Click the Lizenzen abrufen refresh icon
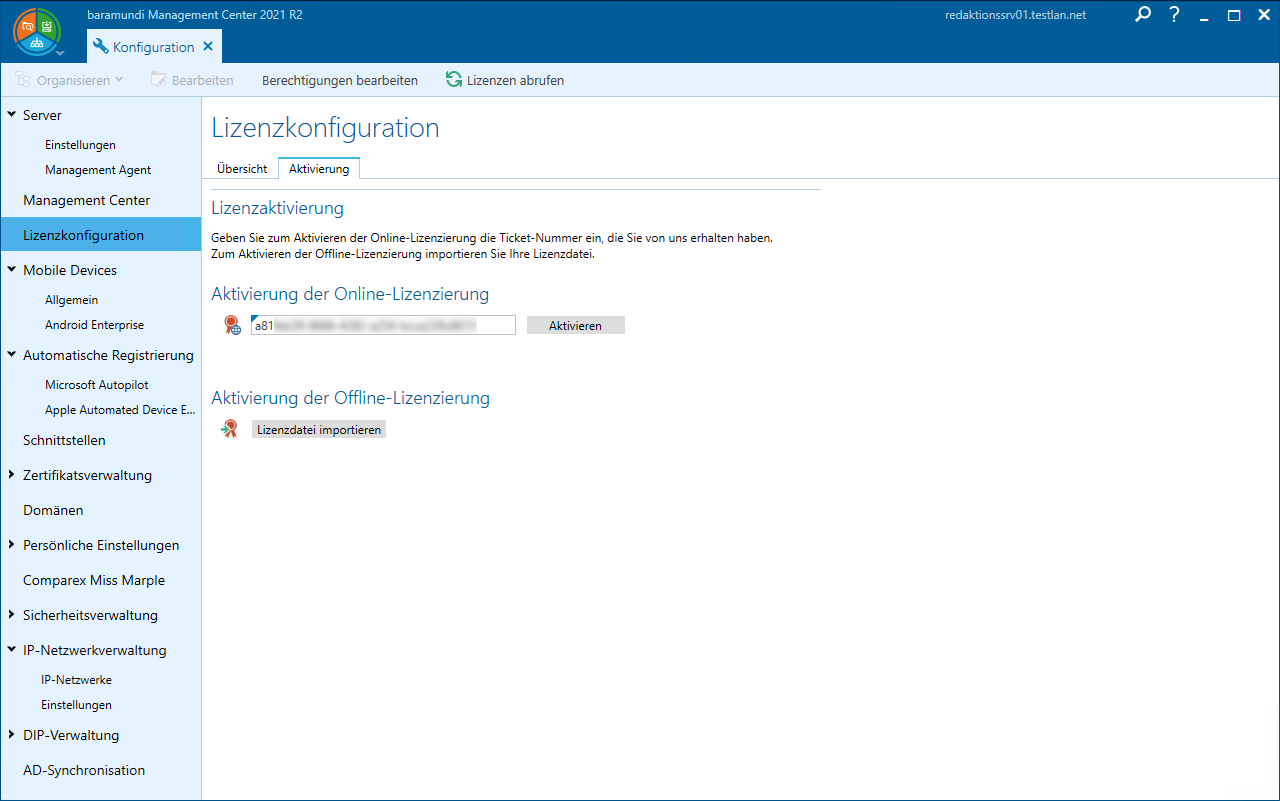 454,80
